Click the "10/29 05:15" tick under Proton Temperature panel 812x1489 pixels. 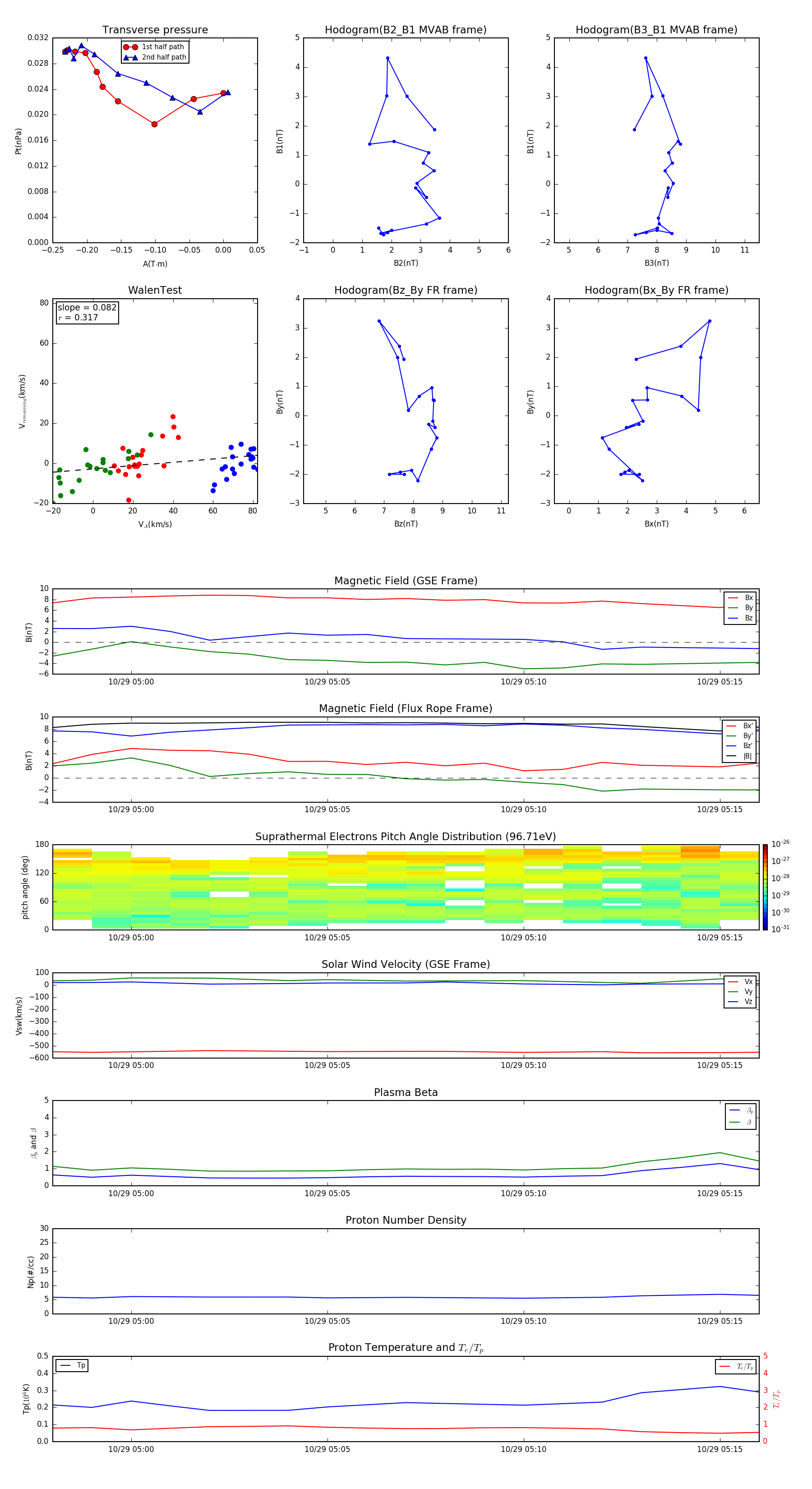click(x=720, y=1449)
